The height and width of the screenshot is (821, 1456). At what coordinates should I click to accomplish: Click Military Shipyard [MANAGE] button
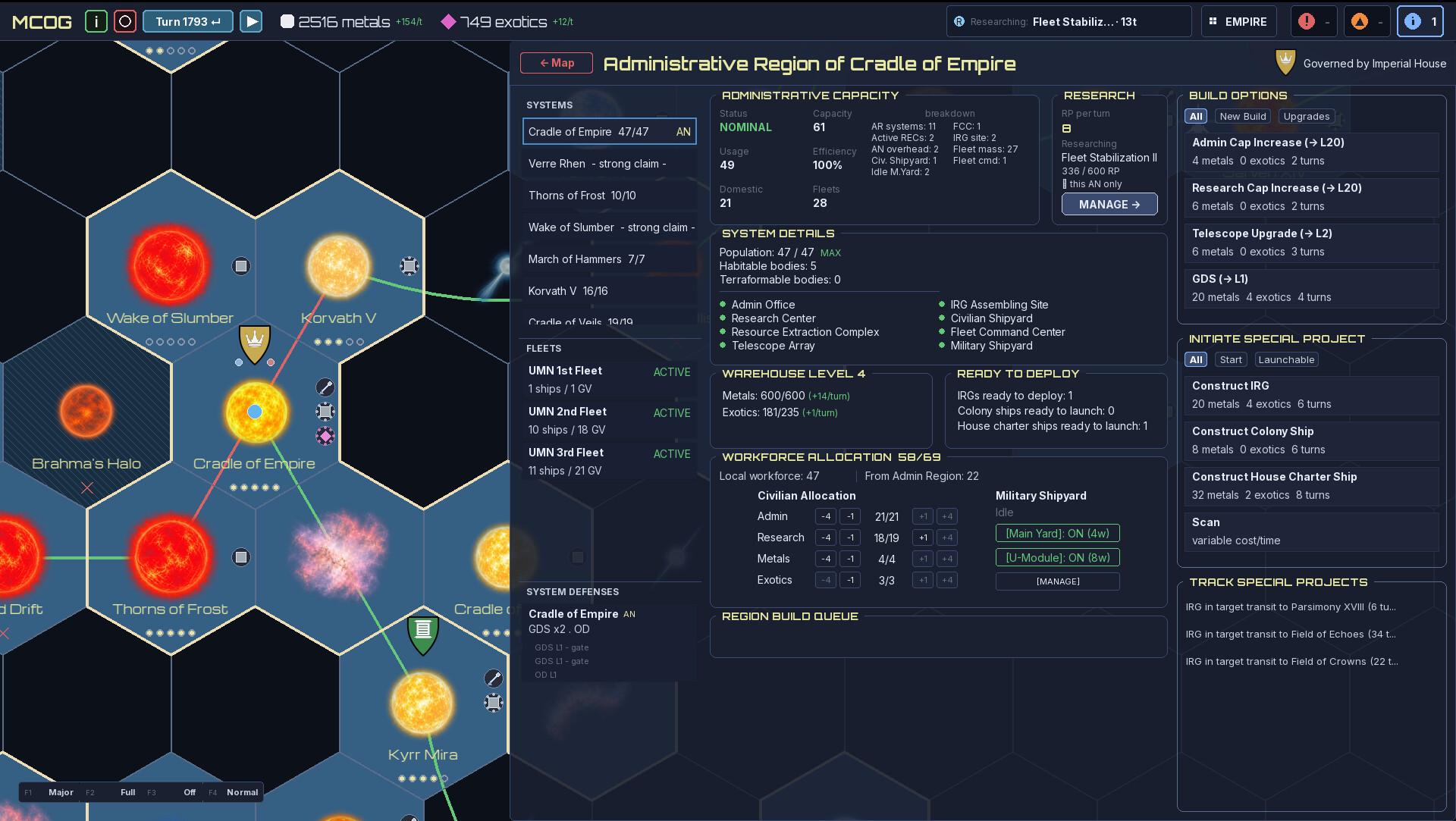pyautogui.click(x=1058, y=581)
